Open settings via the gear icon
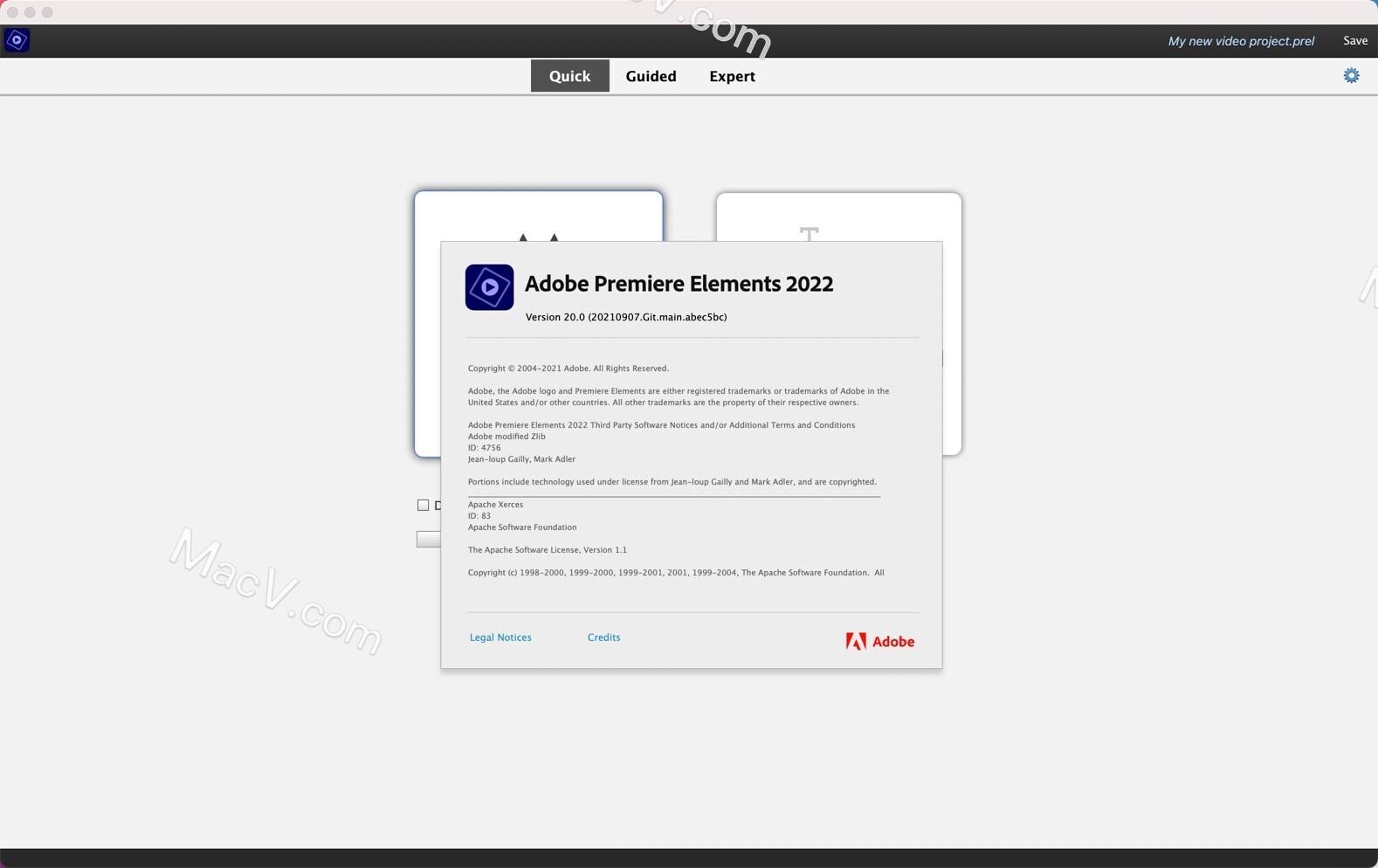The image size is (1378, 868). pyautogui.click(x=1351, y=76)
